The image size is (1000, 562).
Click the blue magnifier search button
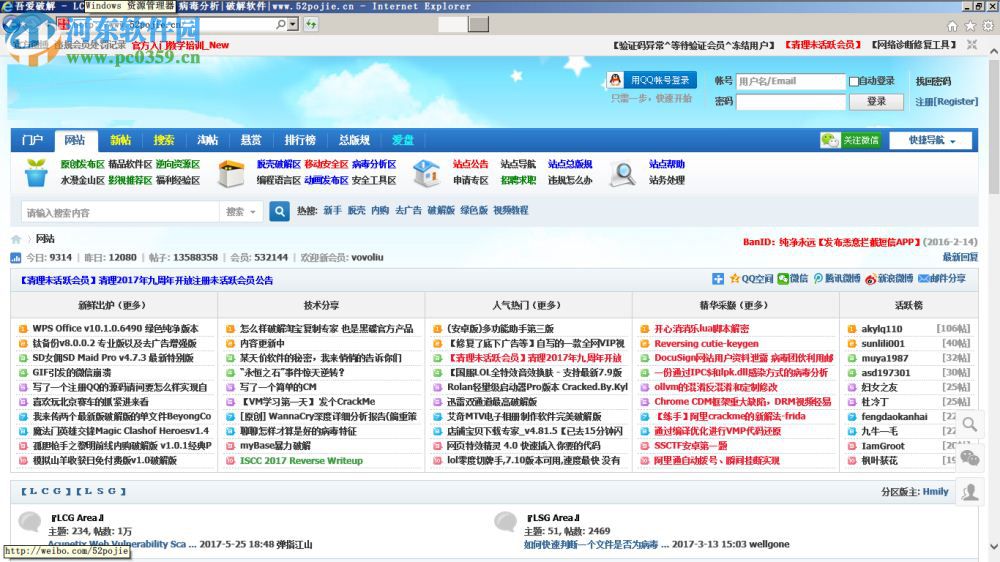(280, 212)
